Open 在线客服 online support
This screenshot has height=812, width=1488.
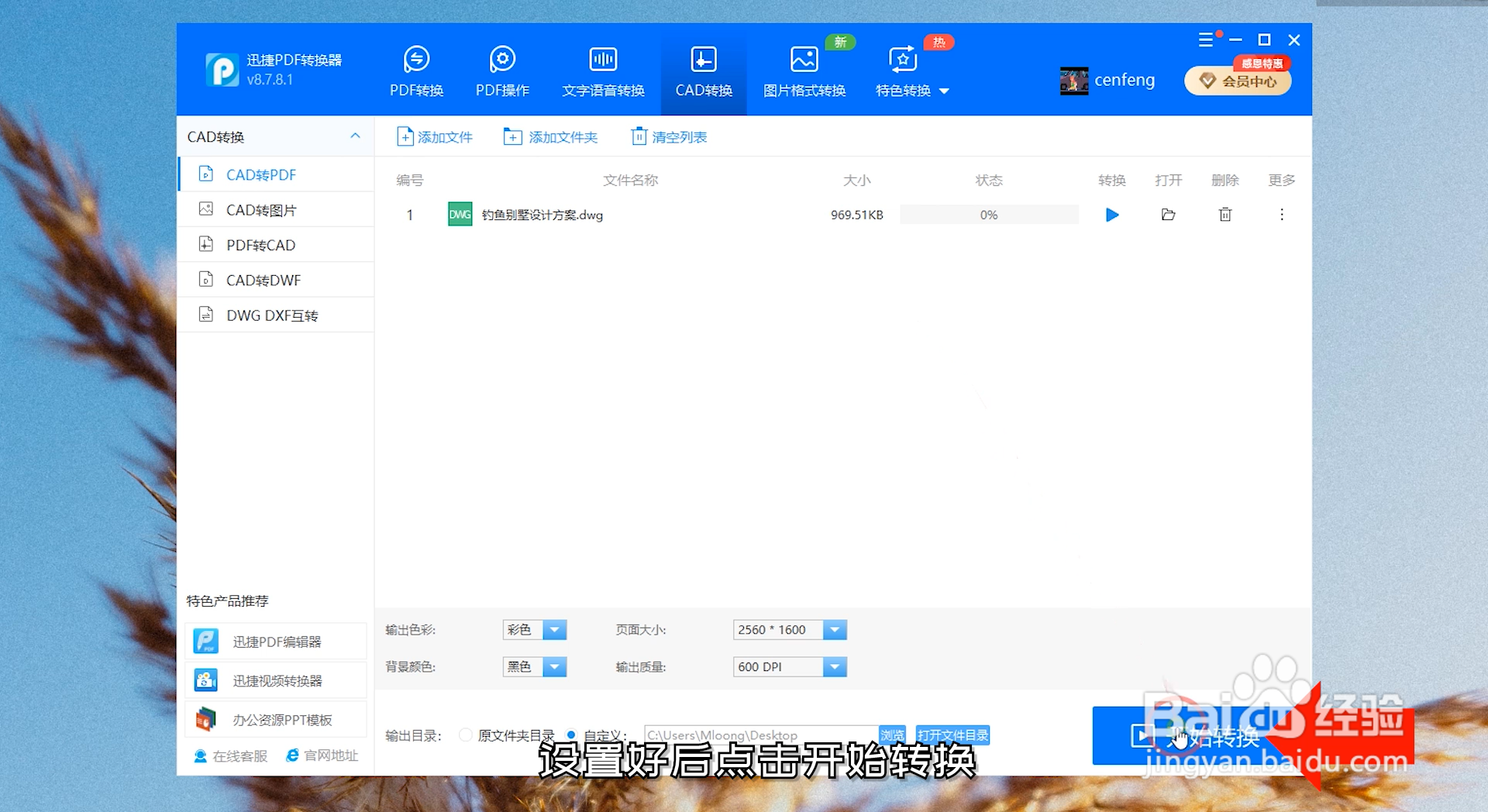click(x=231, y=755)
